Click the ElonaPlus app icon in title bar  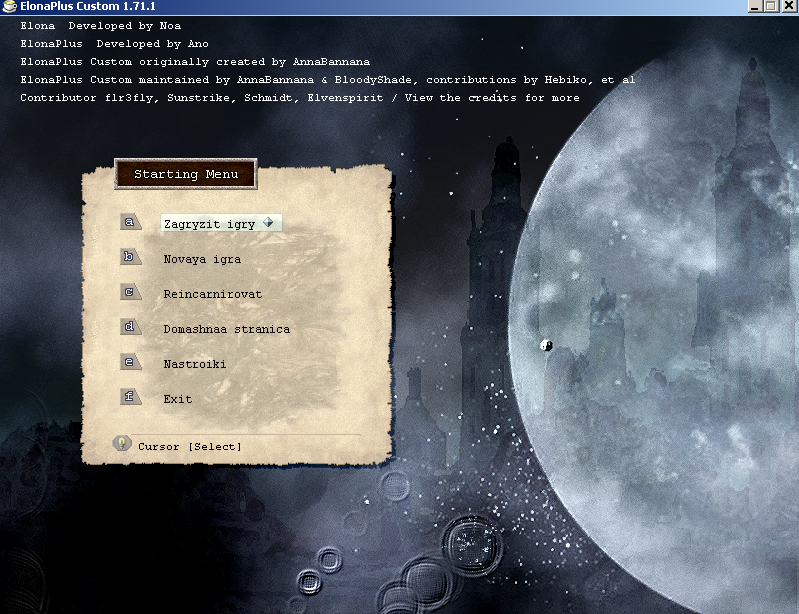(9, 7)
